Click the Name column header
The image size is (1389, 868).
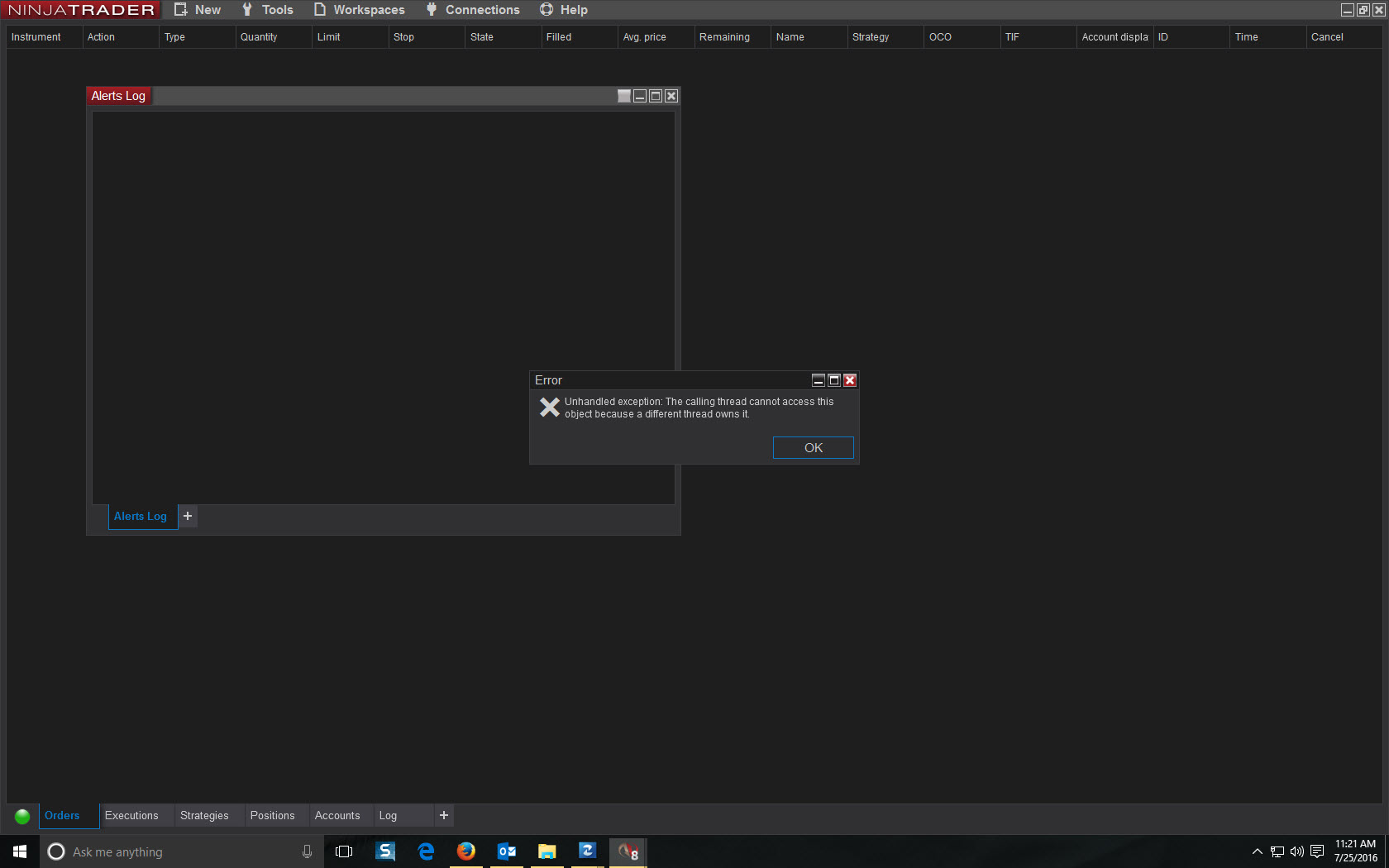coord(809,37)
